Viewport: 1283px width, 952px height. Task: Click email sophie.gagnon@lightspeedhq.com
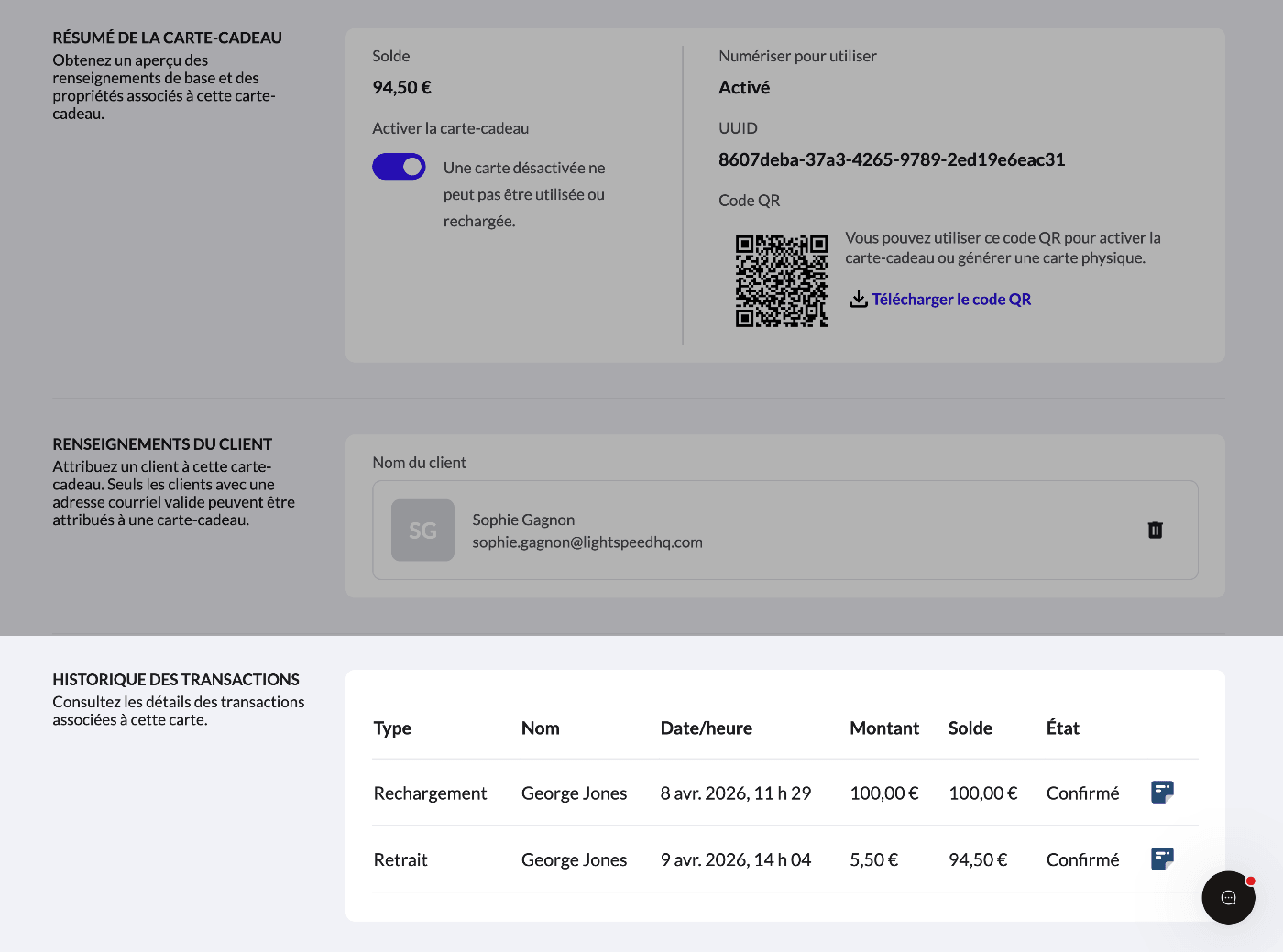(587, 542)
